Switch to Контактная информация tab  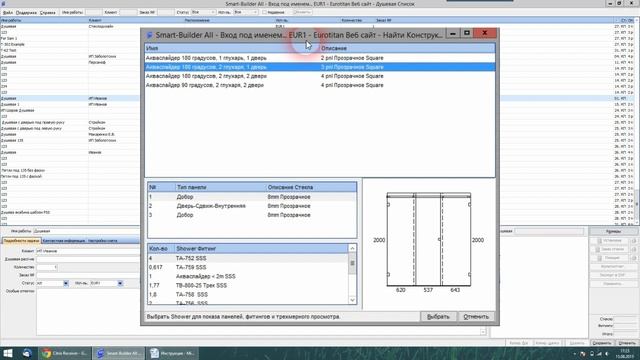(64, 241)
